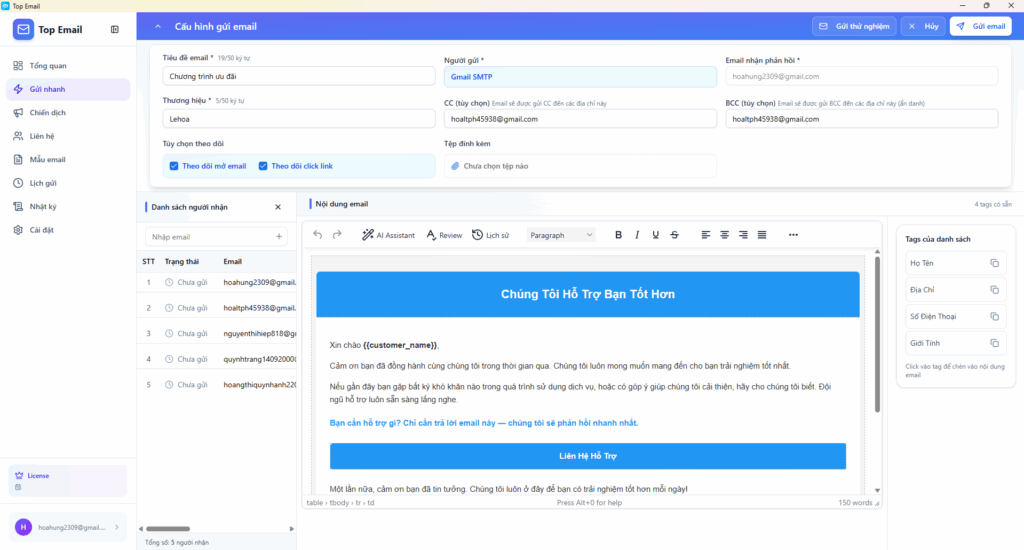Align text left
Image resolution: width=1024 pixels, height=550 pixels.
tap(705, 235)
